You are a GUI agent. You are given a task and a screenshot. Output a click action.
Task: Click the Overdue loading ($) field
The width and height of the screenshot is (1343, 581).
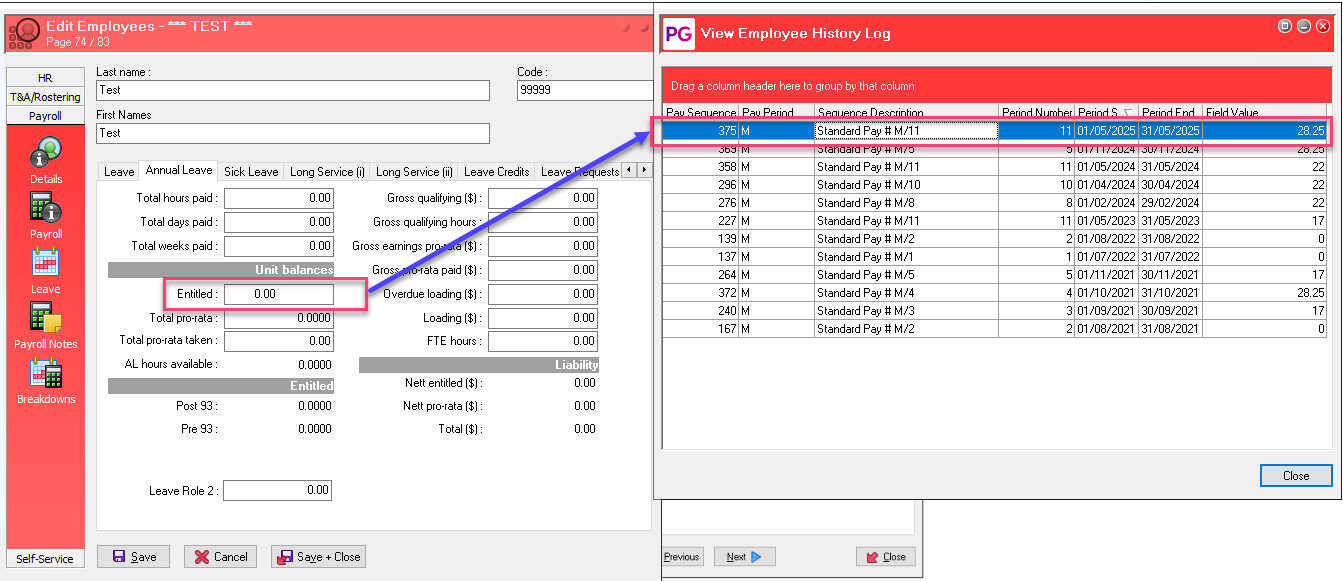(x=543, y=294)
